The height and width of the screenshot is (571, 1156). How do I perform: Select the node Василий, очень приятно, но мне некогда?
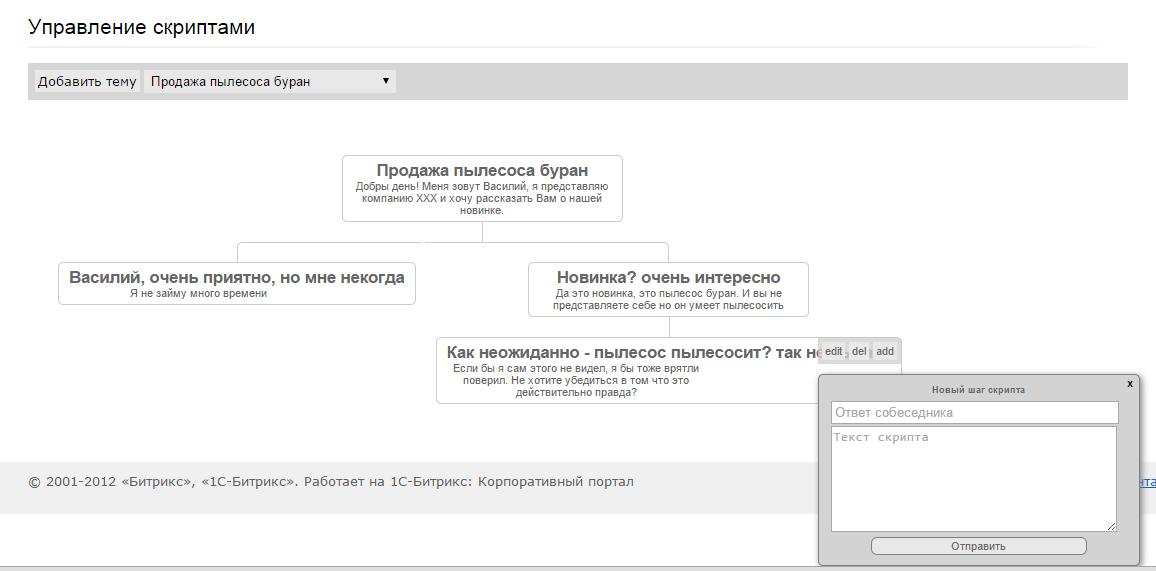[237, 277]
